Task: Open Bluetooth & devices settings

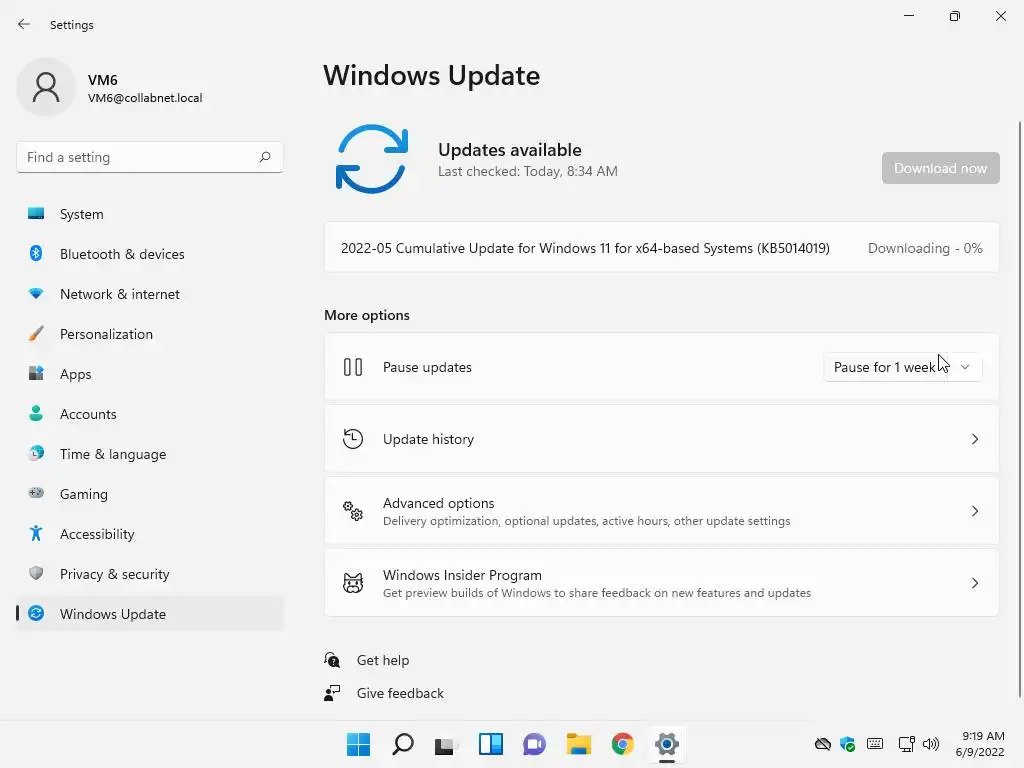Action: 150,254
